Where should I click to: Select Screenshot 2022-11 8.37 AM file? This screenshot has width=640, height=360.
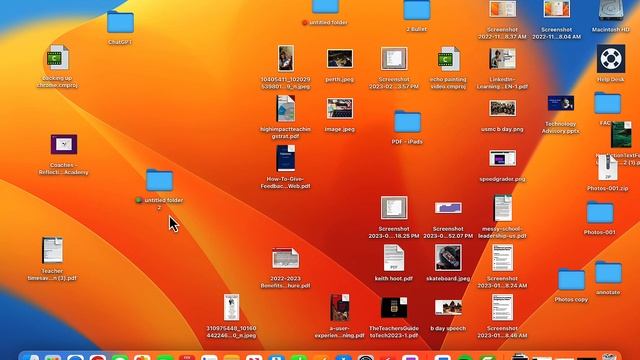tap(502, 9)
